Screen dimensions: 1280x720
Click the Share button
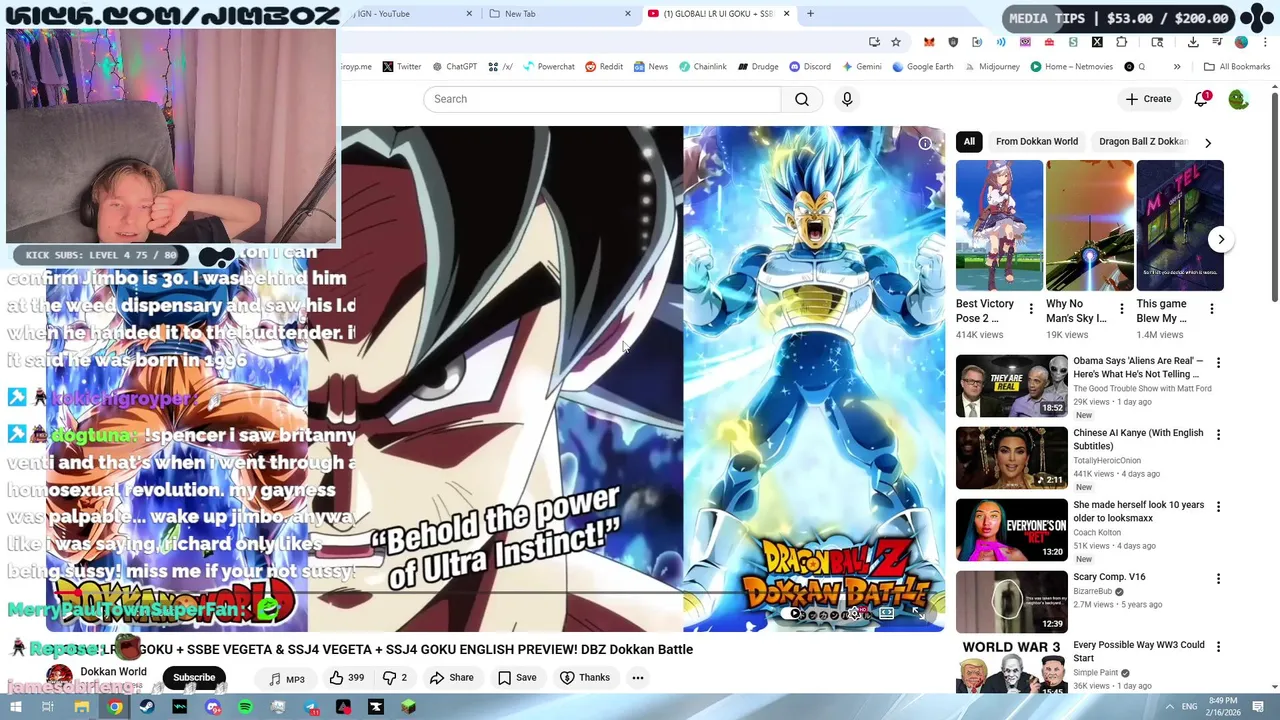click(x=452, y=678)
